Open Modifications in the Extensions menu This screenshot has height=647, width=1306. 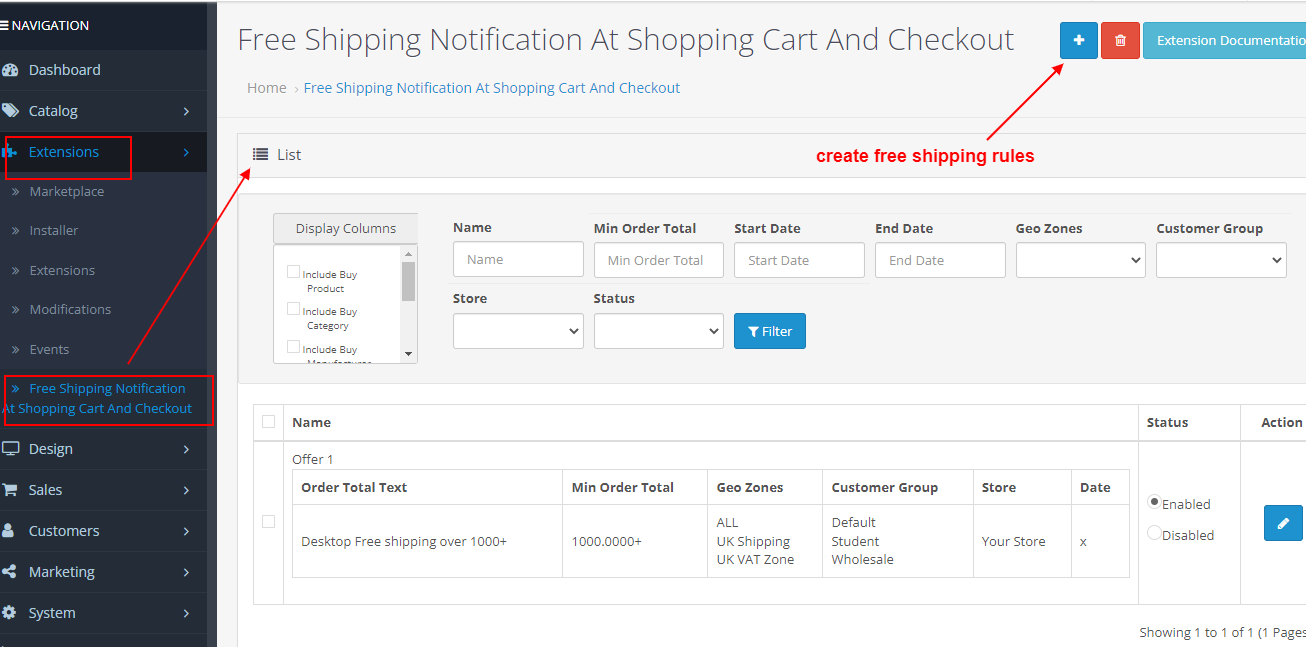pos(68,309)
